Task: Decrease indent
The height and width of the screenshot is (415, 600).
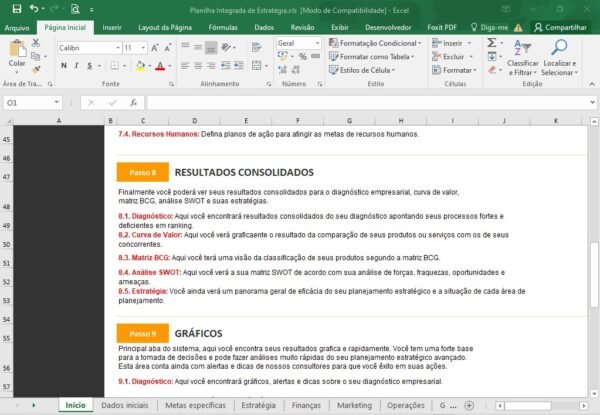Action: [226, 66]
